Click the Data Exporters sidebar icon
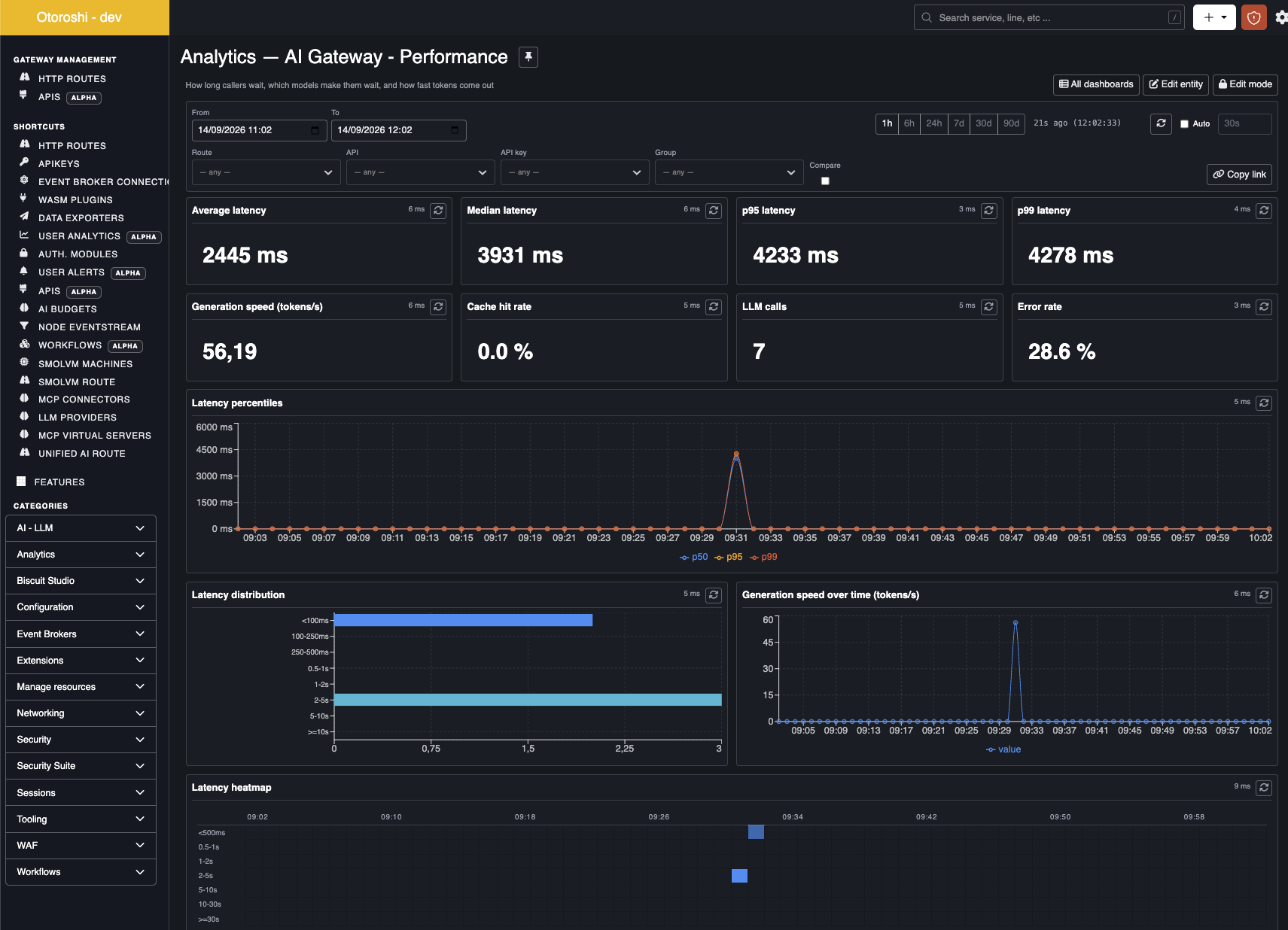The width and height of the screenshot is (1288, 930). [x=23, y=217]
